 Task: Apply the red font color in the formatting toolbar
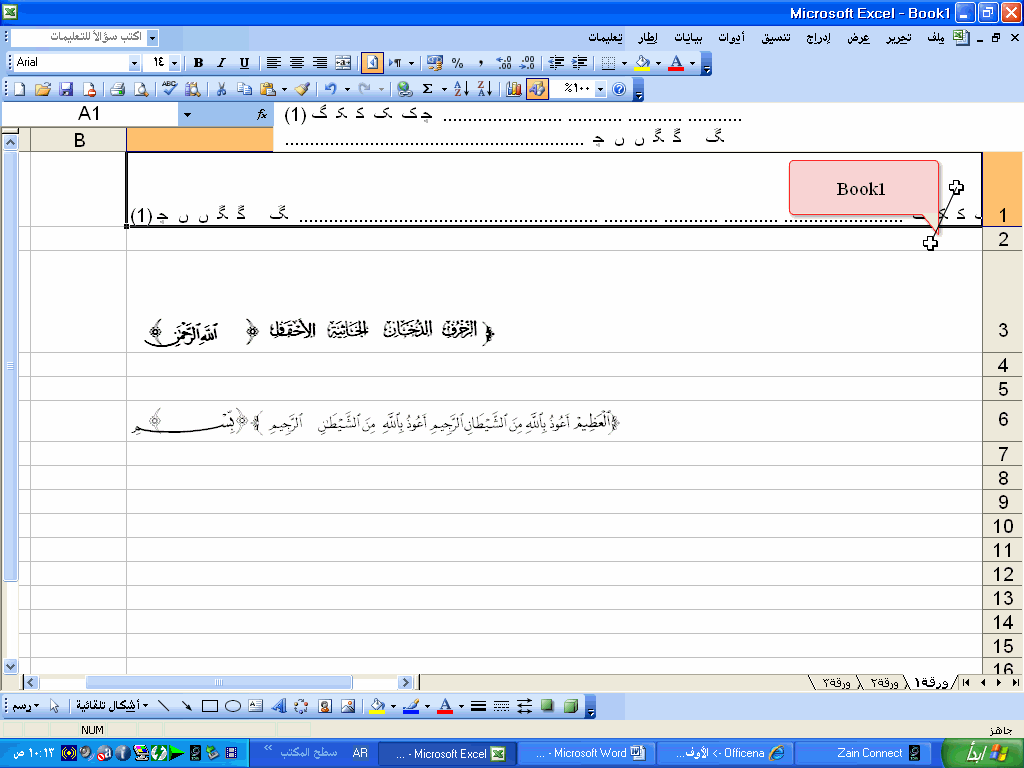[677, 63]
